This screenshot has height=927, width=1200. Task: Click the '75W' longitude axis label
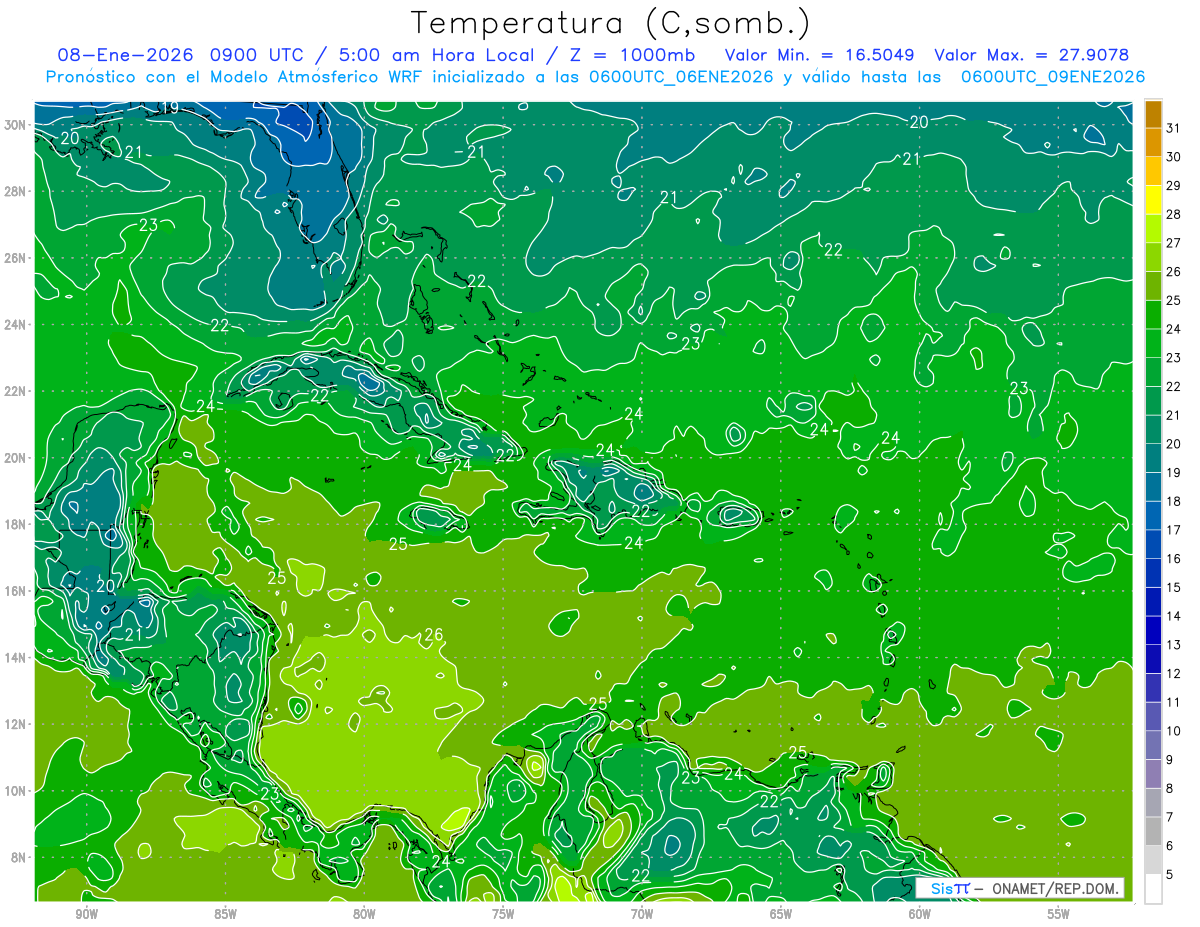[503, 914]
